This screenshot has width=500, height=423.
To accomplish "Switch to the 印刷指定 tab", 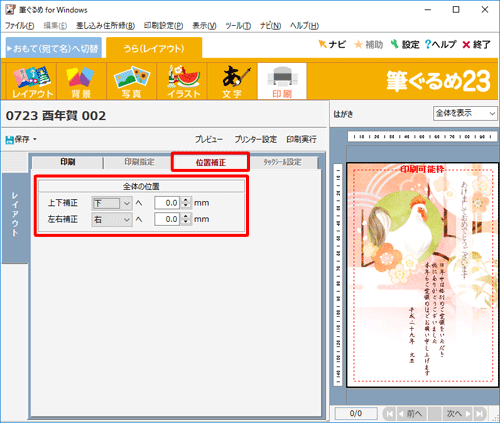I will pos(139,162).
